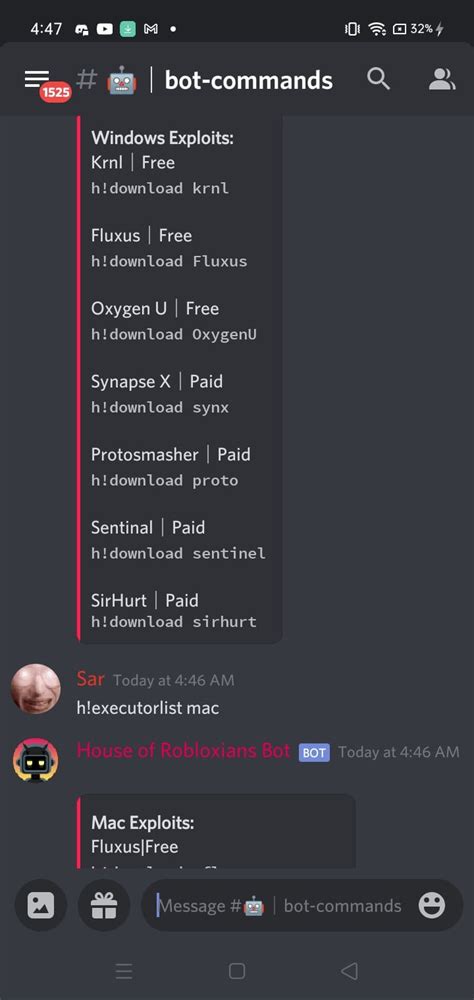Tap Sar's profile avatar
Image resolution: width=474 pixels, height=1000 pixels.
click(x=36, y=689)
